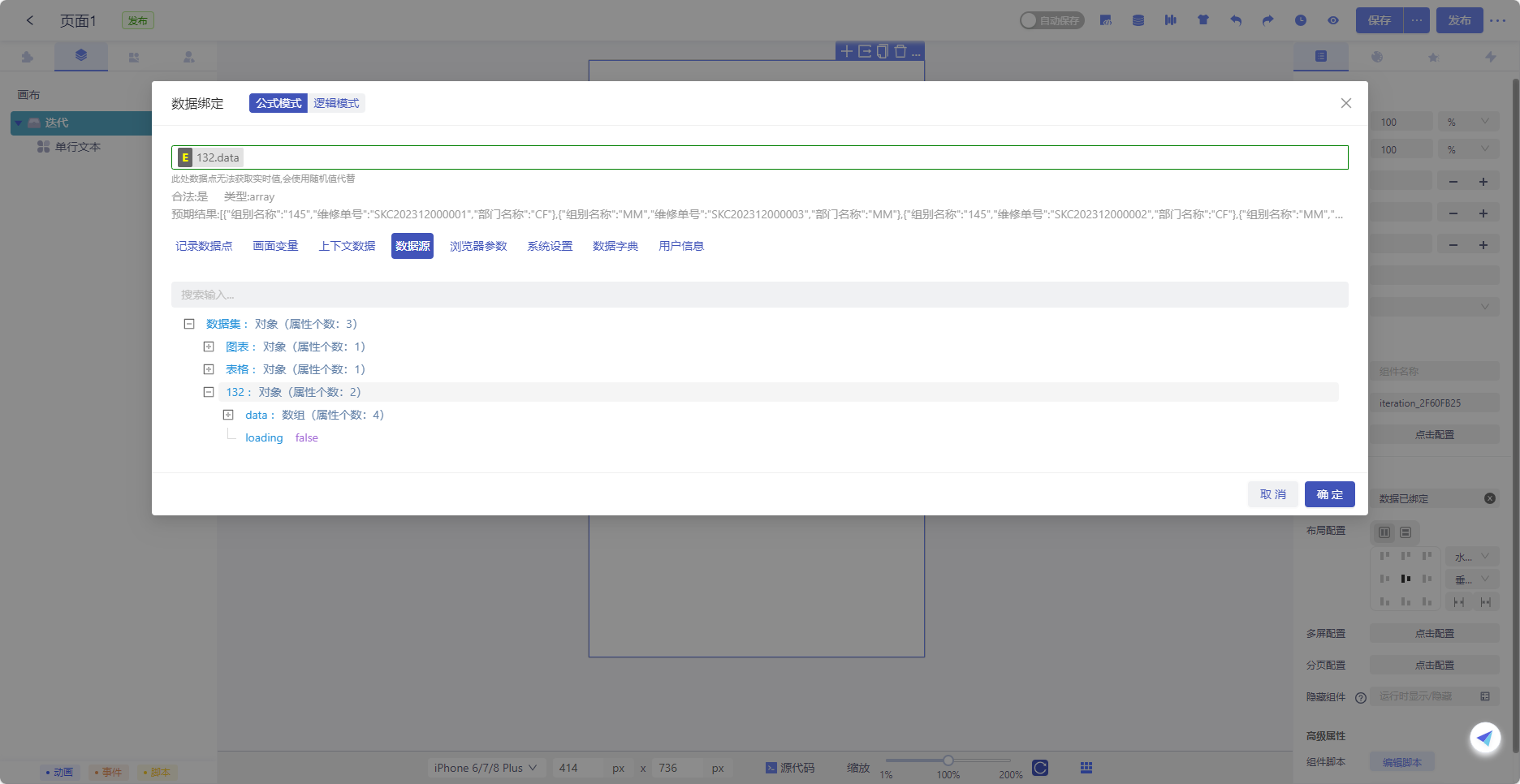The height and width of the screenshot is (784, 1520).
Task: Open the 上下文数据 tab
Action: (347, 246)
